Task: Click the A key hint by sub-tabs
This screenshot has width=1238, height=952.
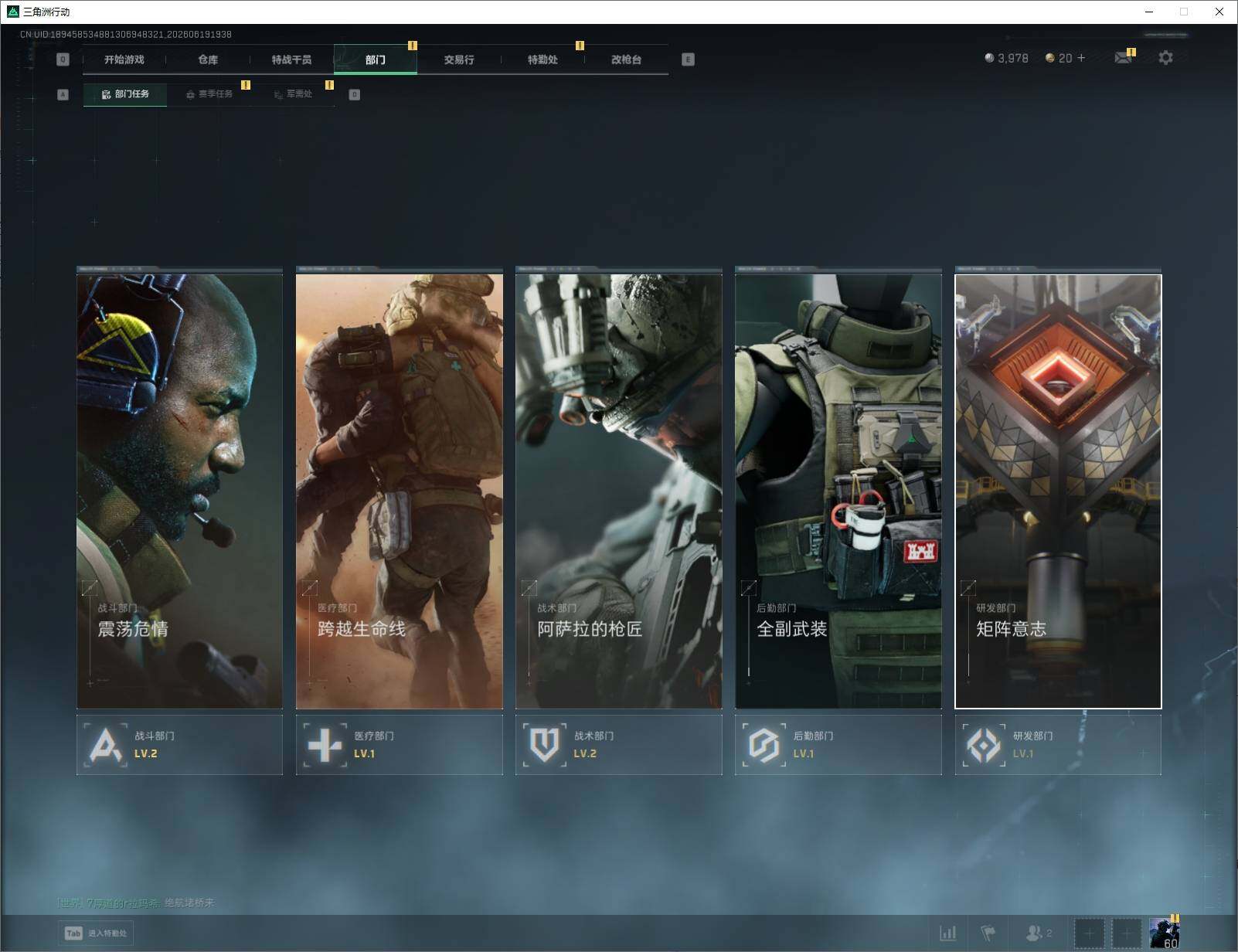Action: tap(63, 94)
